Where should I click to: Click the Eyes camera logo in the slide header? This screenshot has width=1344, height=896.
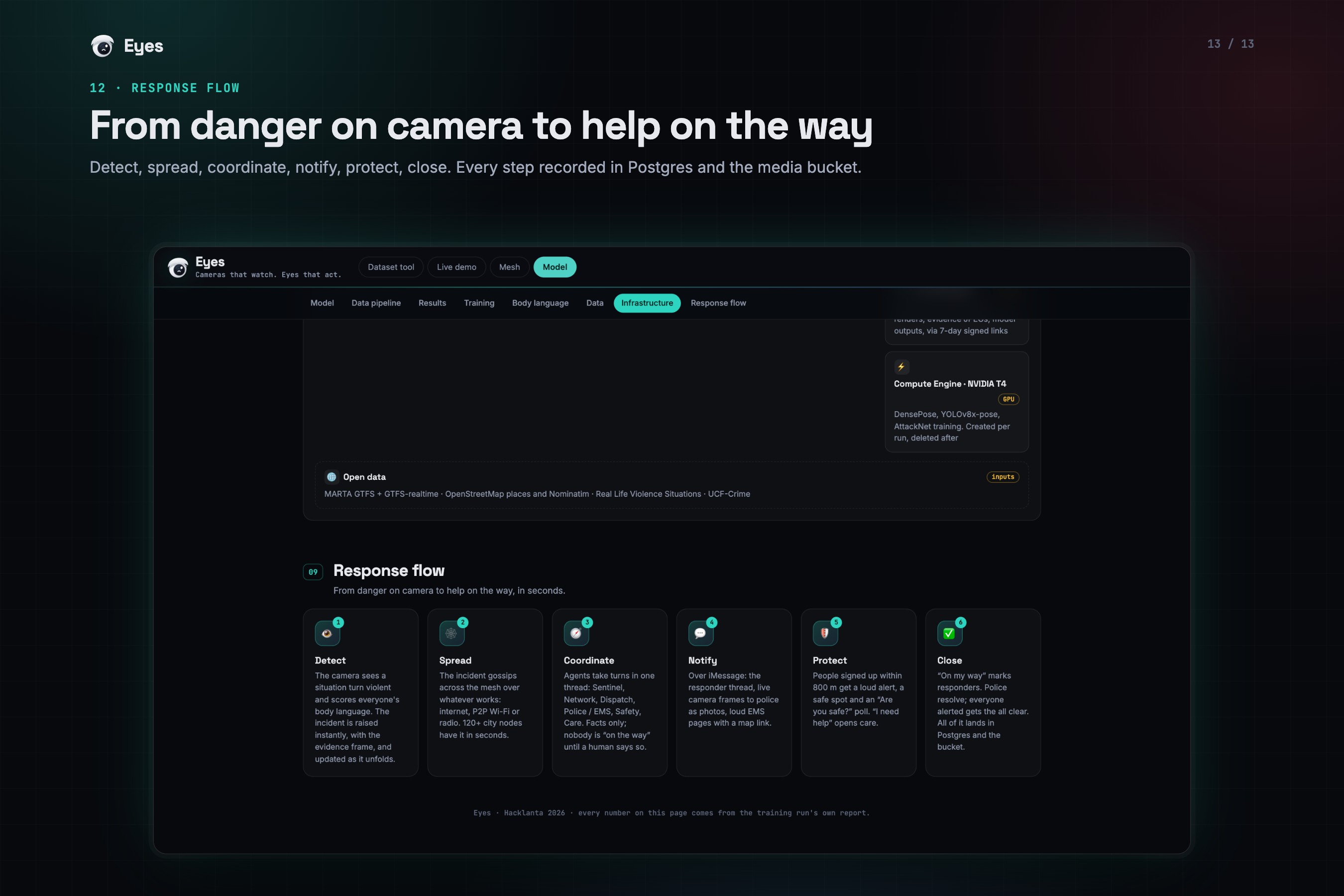tap(102, 46)
